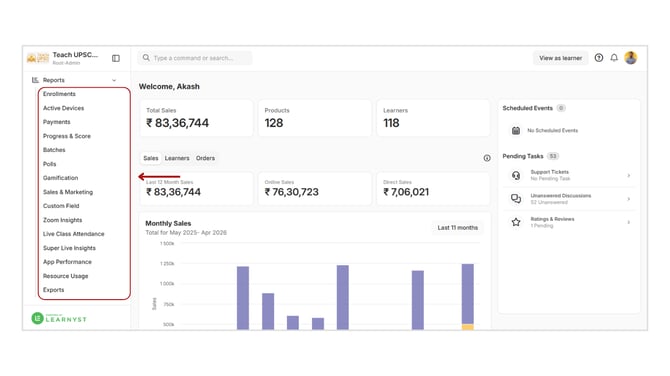Click the sales info circle icon

[x=487, y=158]
